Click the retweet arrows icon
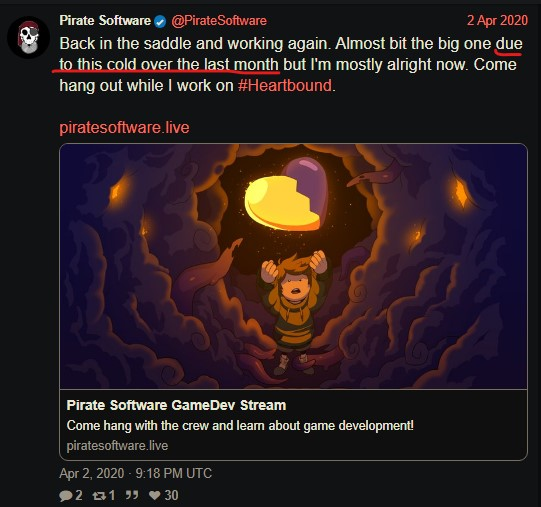Viewport: 541px width, 507px height. click(99, 496)
